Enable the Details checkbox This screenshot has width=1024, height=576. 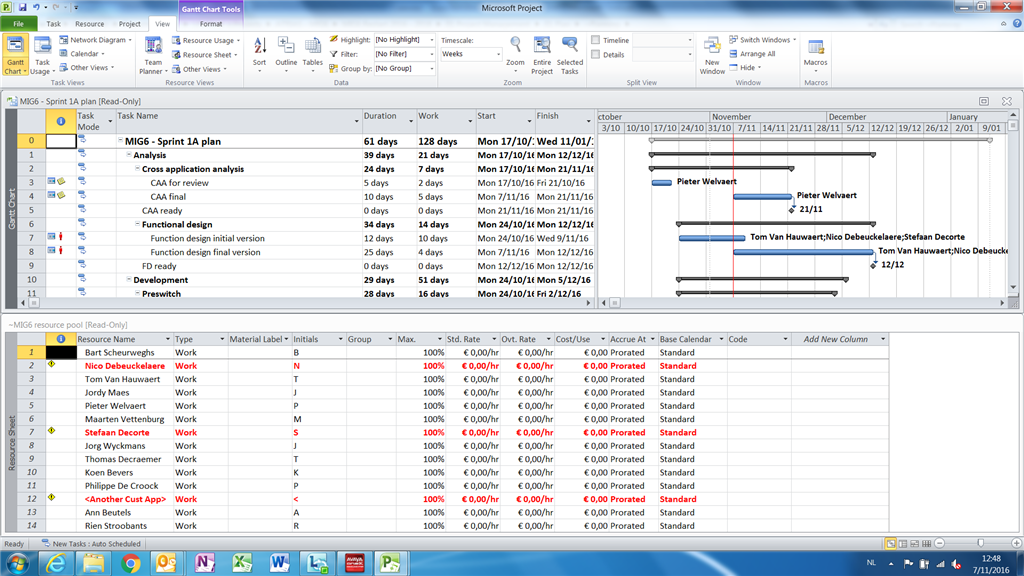point(596,54)
